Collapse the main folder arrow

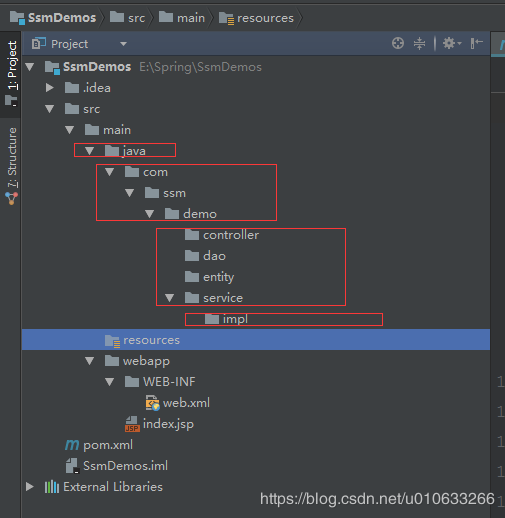70,130
